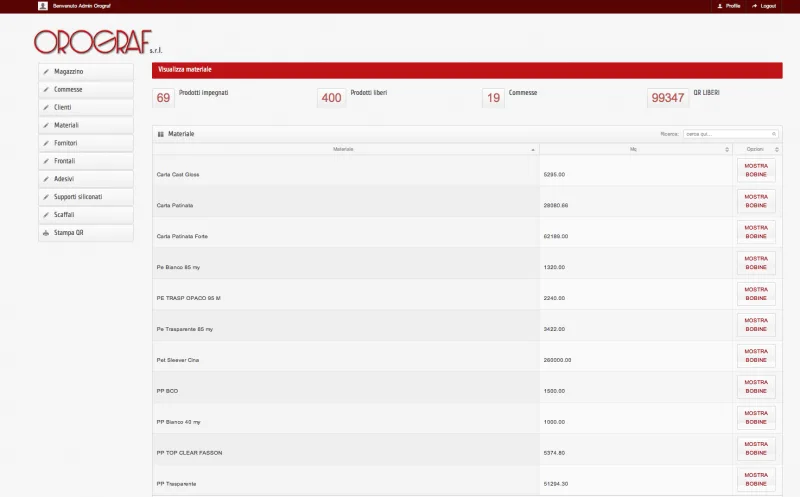Show bobine for PP Trasparente
800x497 pixels.
click(x=756, y=480)
